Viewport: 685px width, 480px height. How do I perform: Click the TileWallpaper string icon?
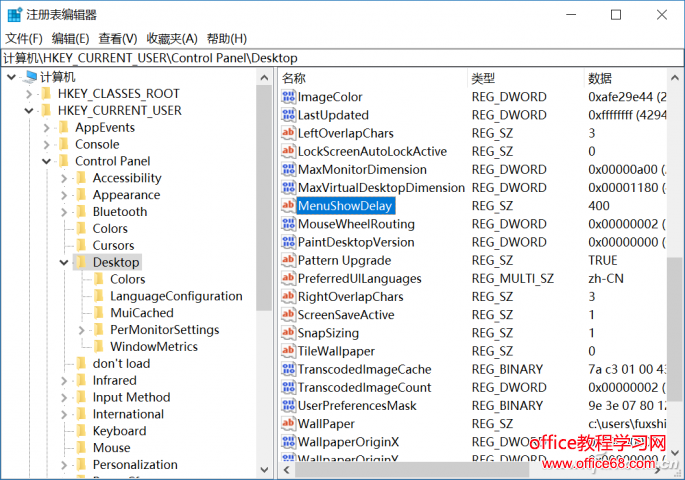pos(288,351)
